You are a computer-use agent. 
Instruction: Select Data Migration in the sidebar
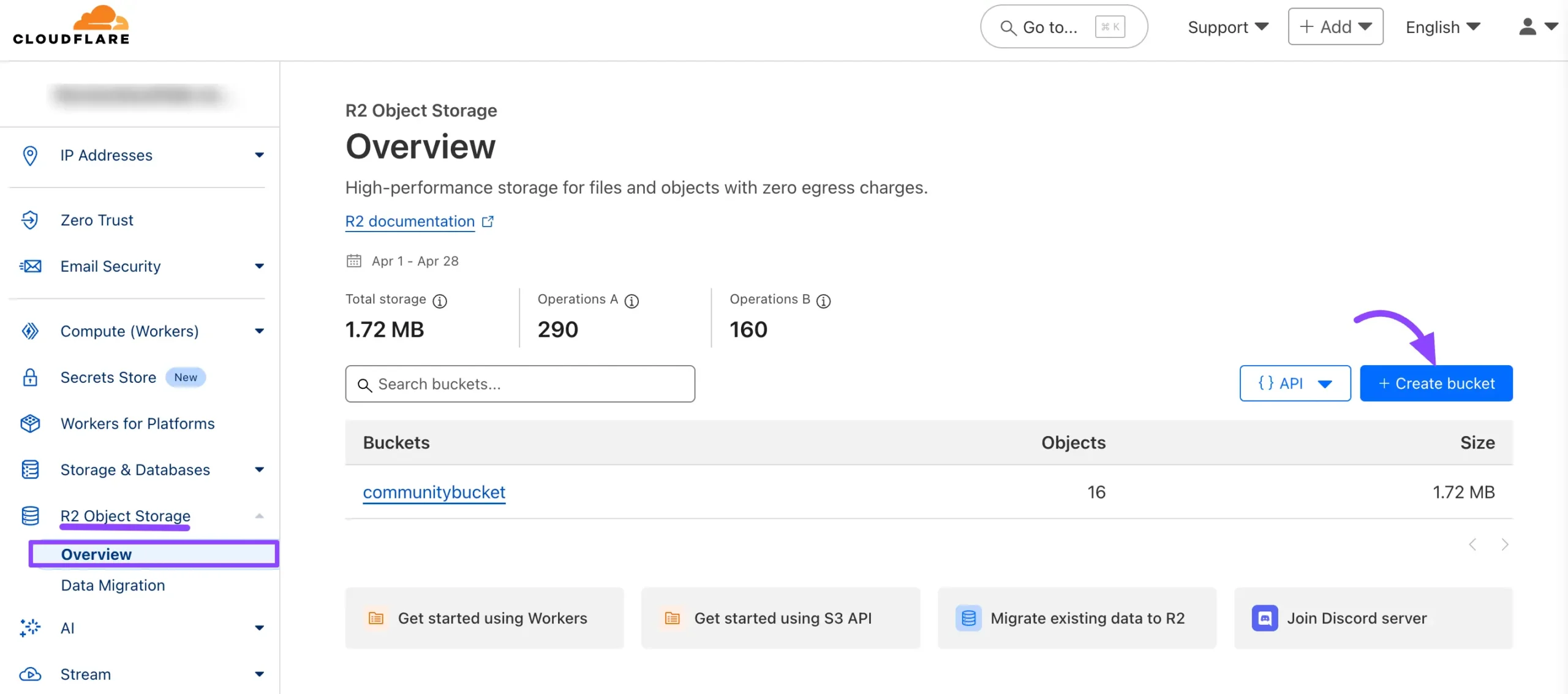pos(113,586)
